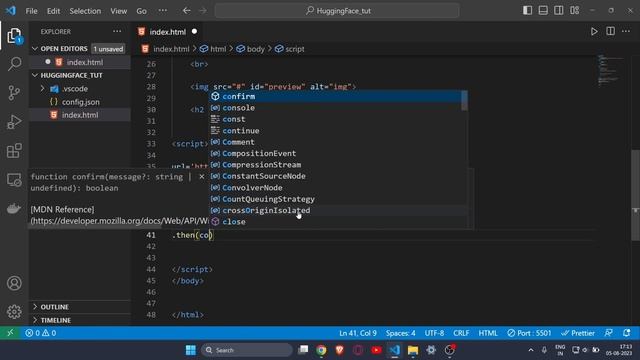Select the index.html editor tab

pos(167,32)
